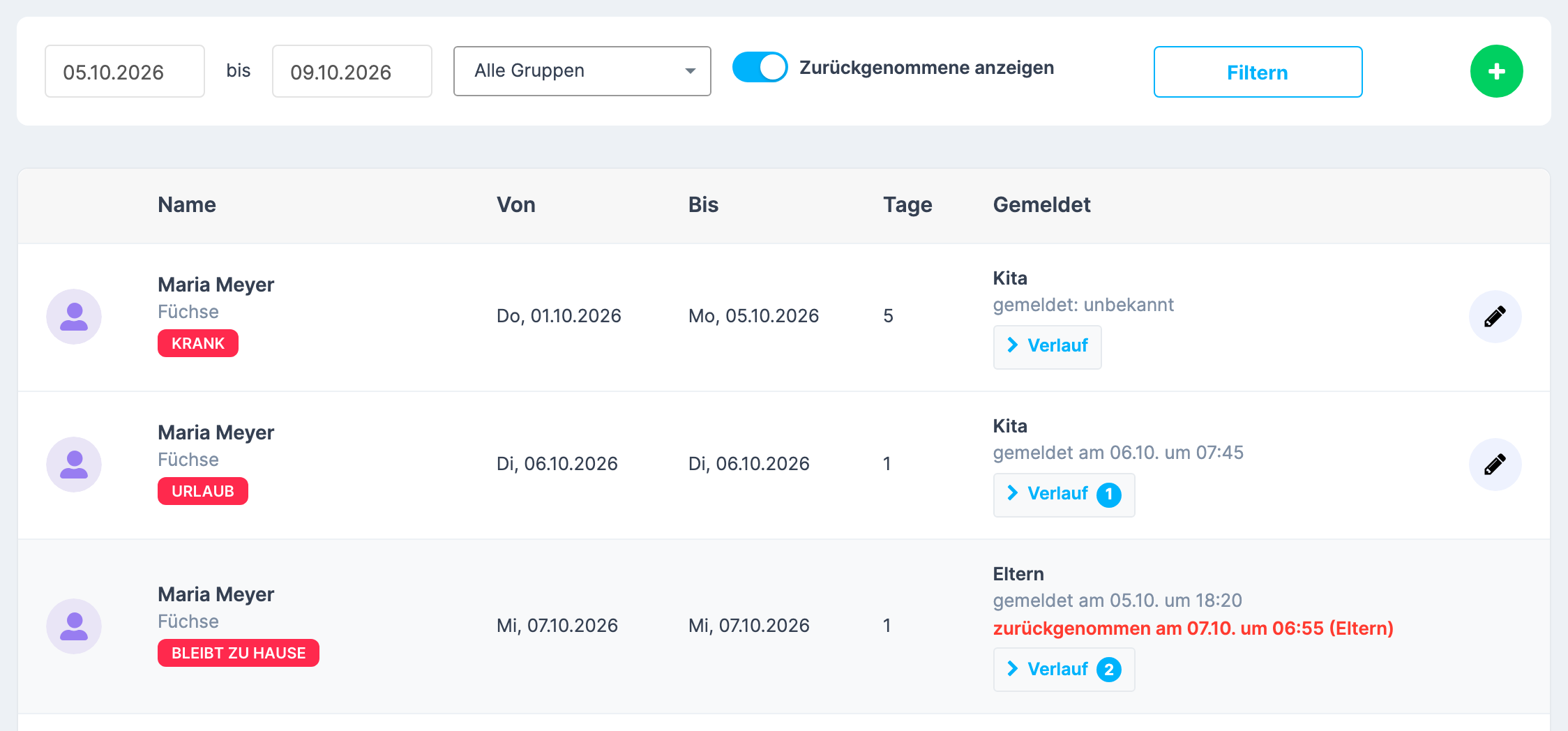Toggle Zurückgenommene anzeigen switch off
Viewport: 1568px width, 731px height.
(760, 68)
